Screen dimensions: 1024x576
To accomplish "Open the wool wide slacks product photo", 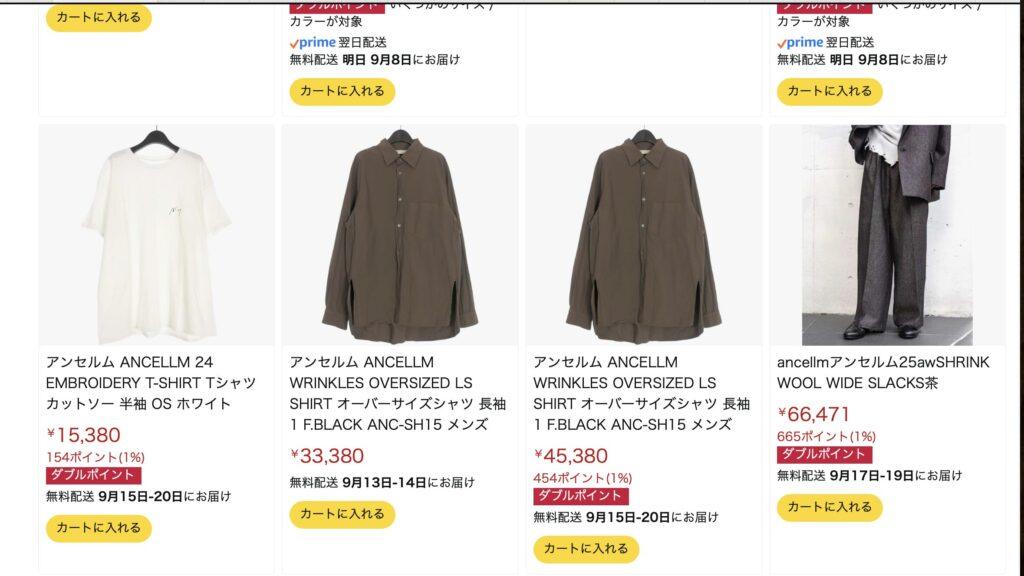I will point(887,235).
